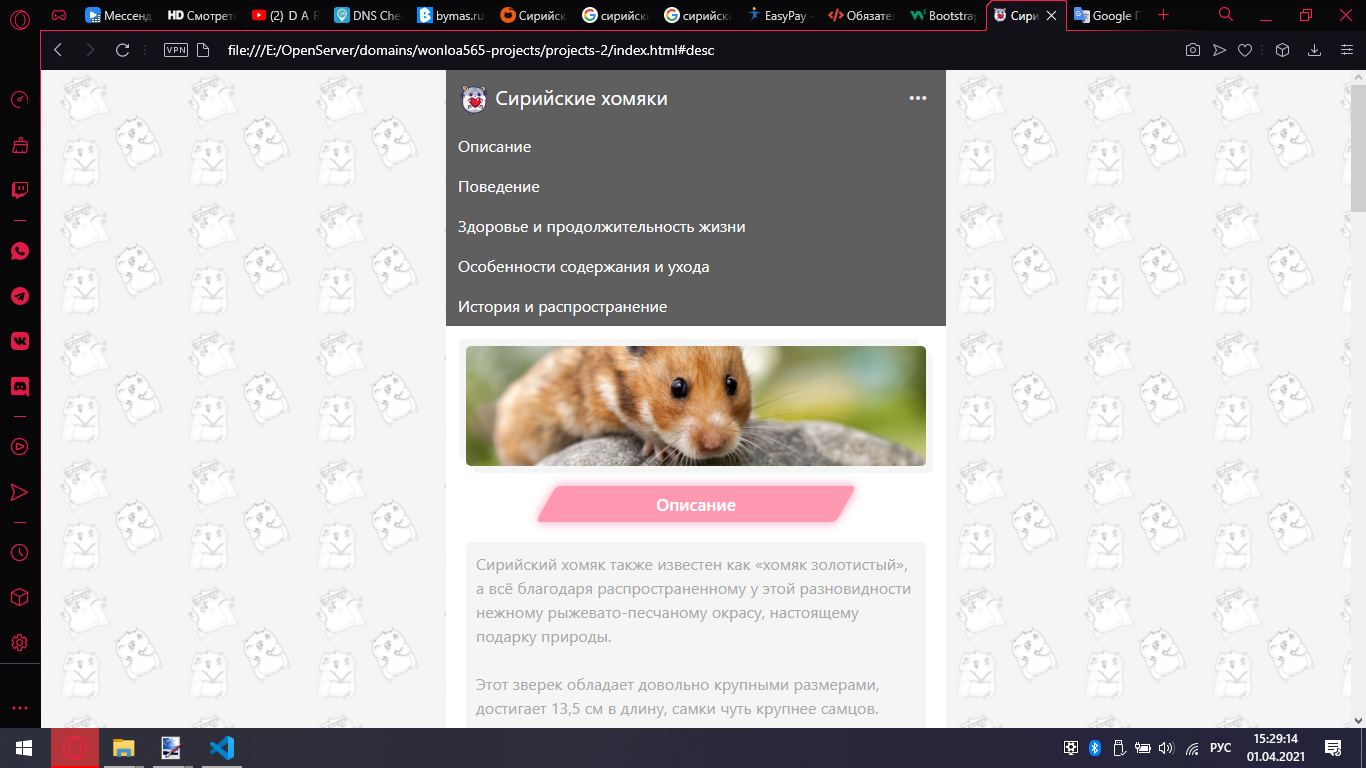Screen dimensions: 1366x768
Task: Toggle the VPN badge in address bar
Action: [175, 50]
